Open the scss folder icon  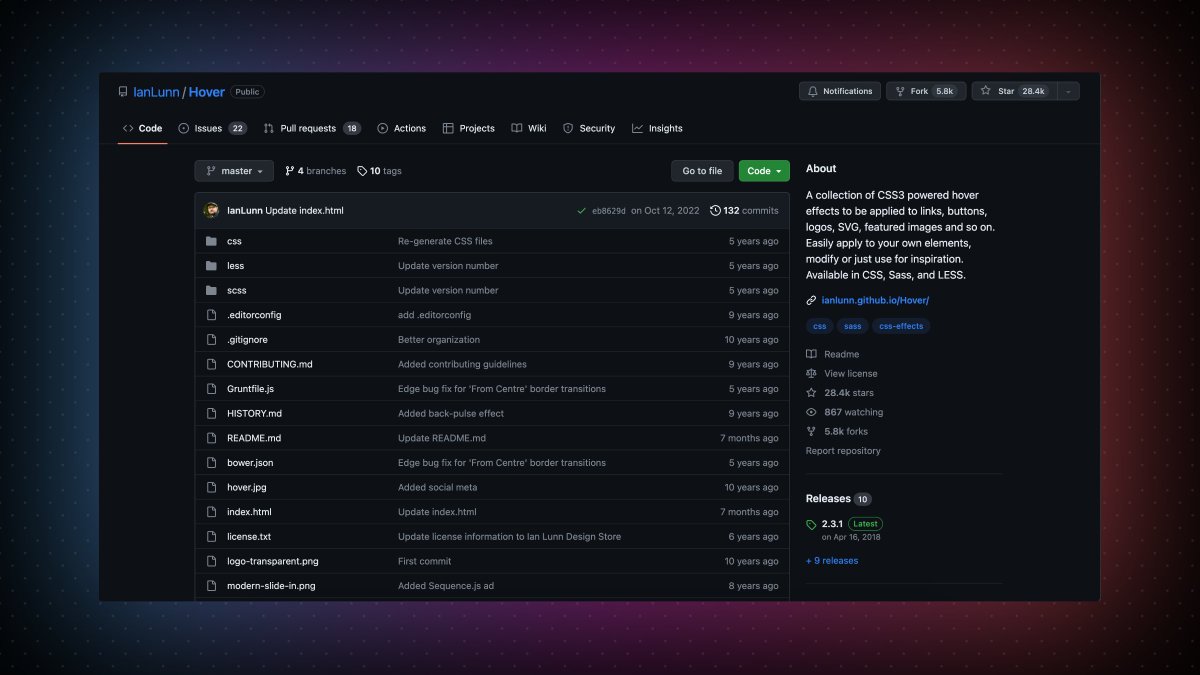click(x=211, y=290)
